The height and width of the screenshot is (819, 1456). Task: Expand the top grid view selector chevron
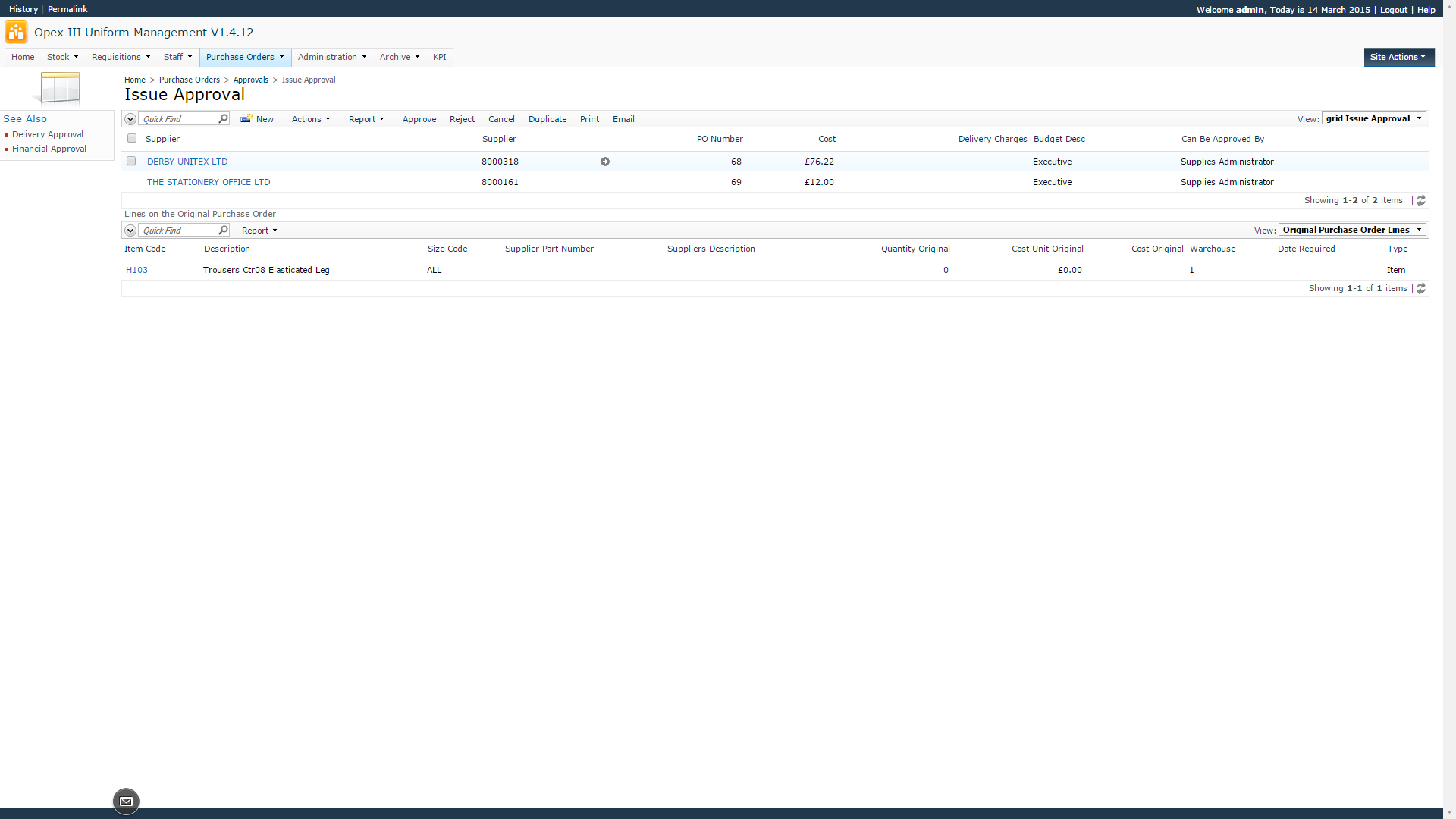130,119
